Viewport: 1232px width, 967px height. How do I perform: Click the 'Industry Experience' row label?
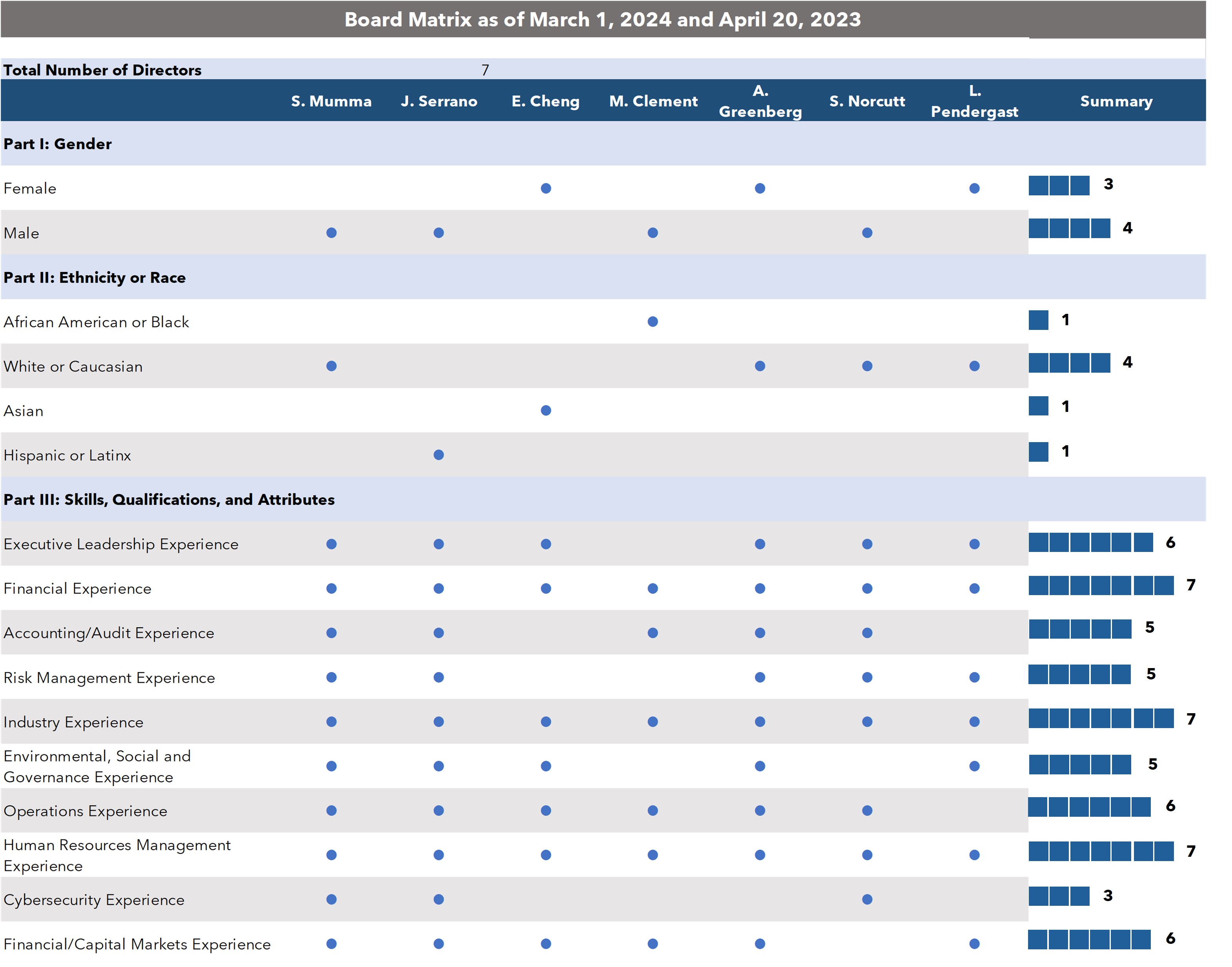74,723
